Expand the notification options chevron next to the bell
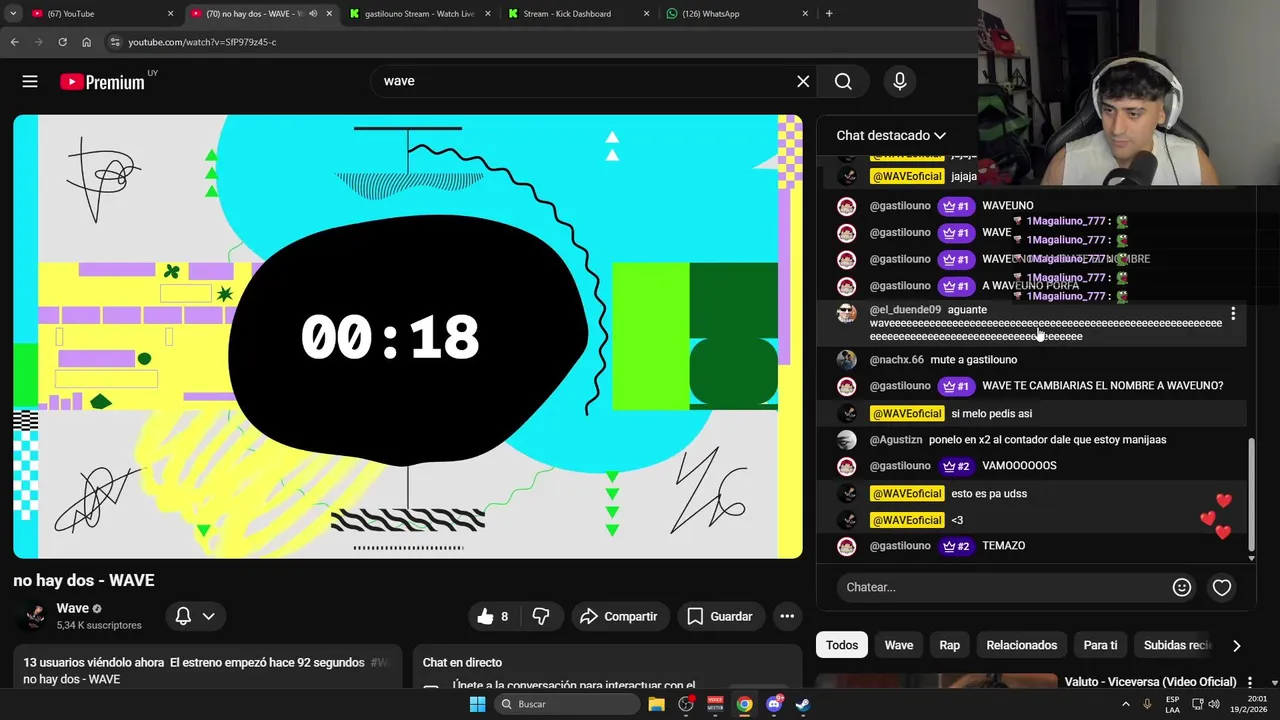The height and width of the screenshot is (720, 1280). click(x=209, y=616)
